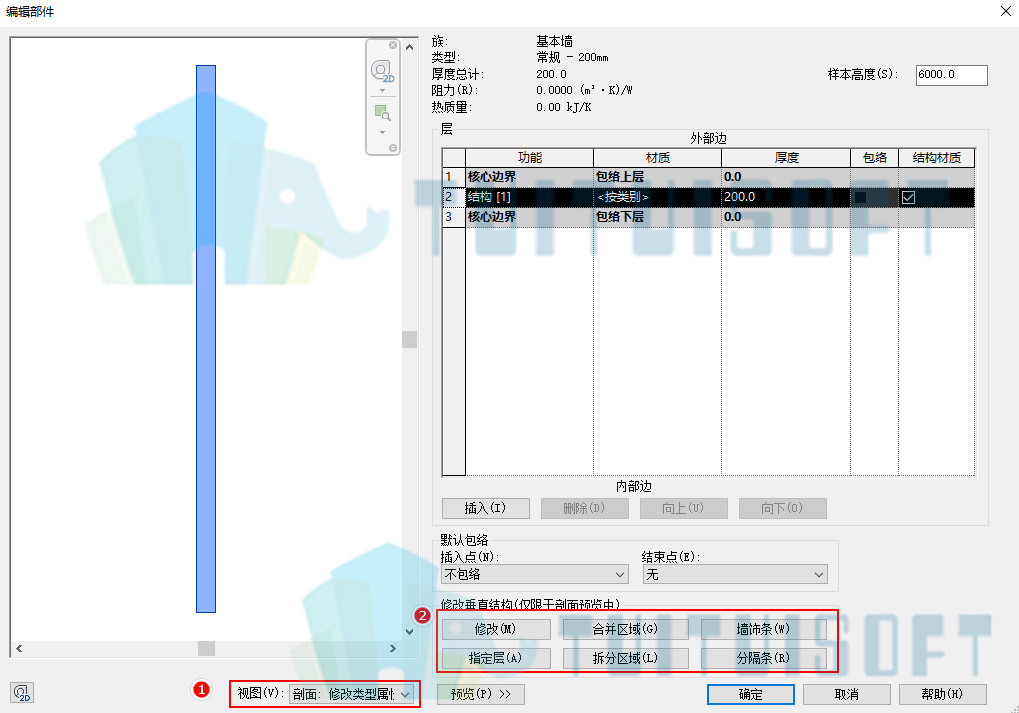
Task: Activate the zoom region tool in preview
Action: [382, 113]
